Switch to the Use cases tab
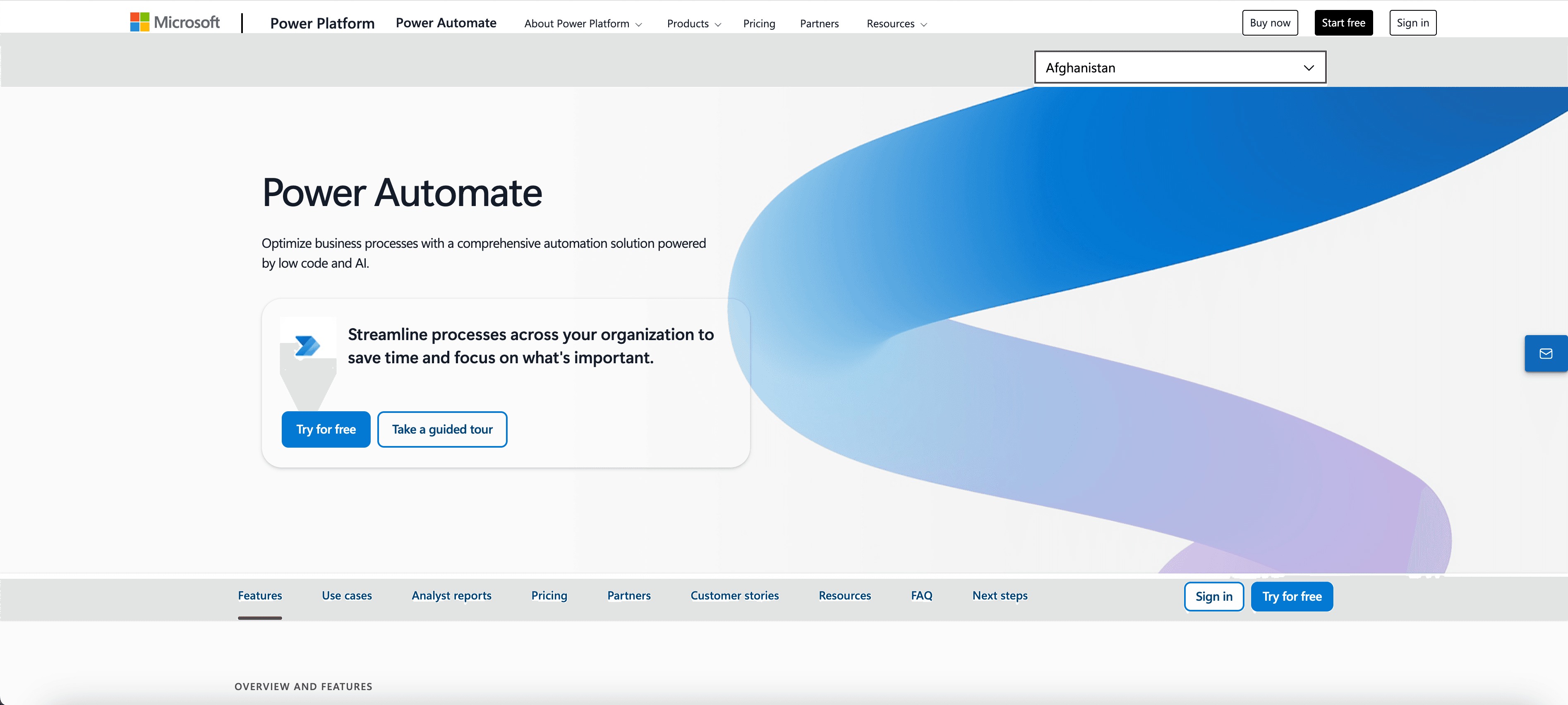1568x705 pixels. click(x=347, y=596)
